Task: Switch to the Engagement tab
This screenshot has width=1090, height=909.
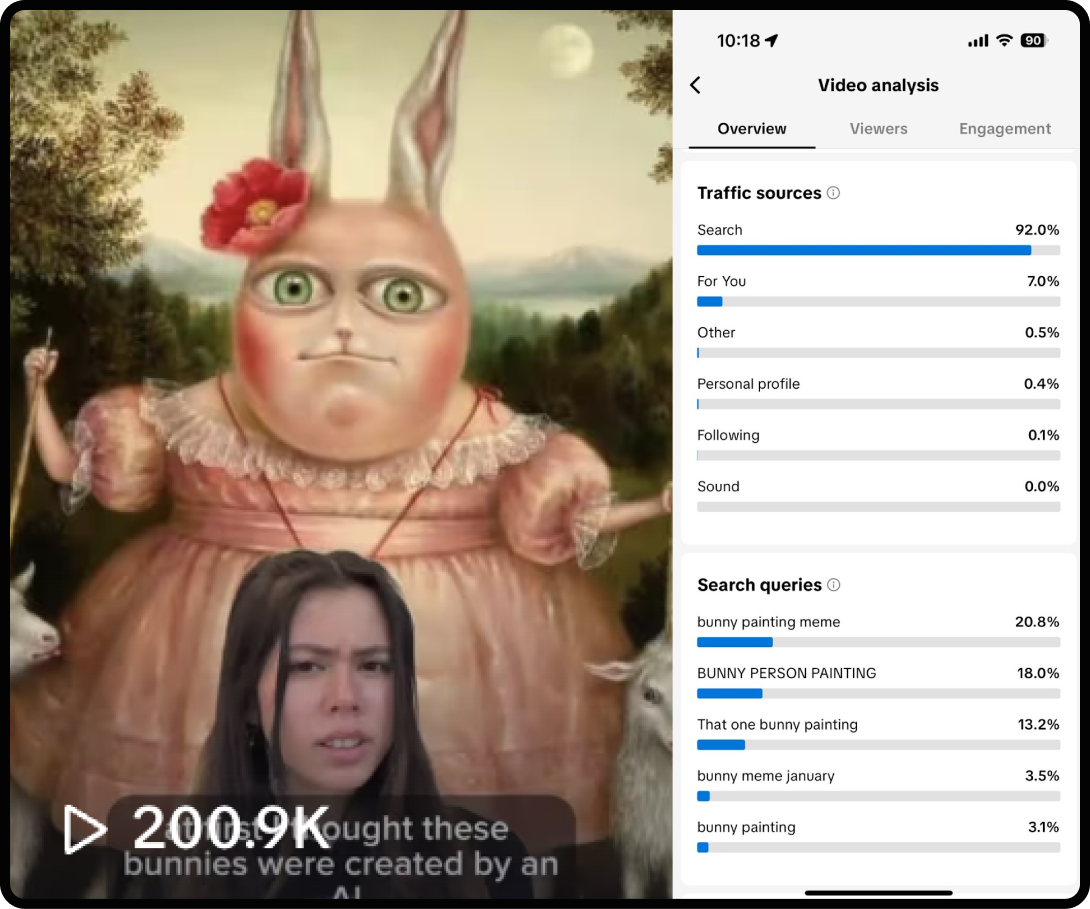Action: click(x=1004, y=129)
